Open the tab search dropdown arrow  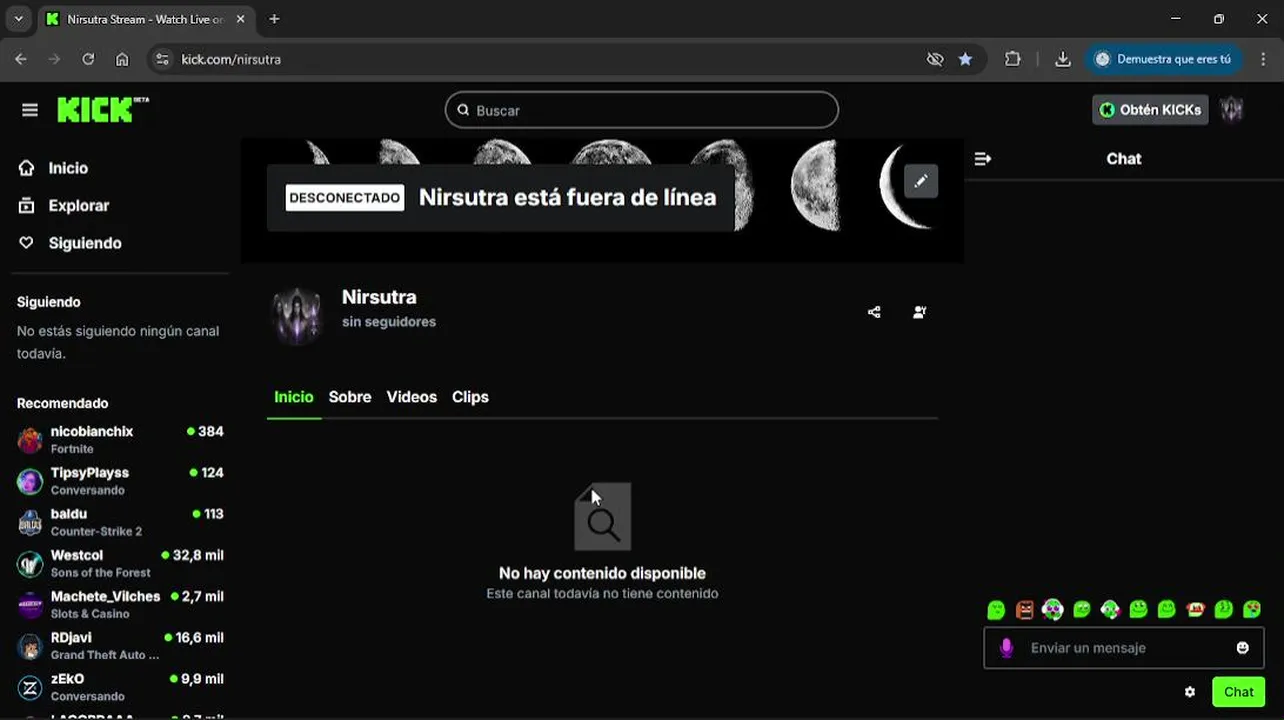point(18,19)
